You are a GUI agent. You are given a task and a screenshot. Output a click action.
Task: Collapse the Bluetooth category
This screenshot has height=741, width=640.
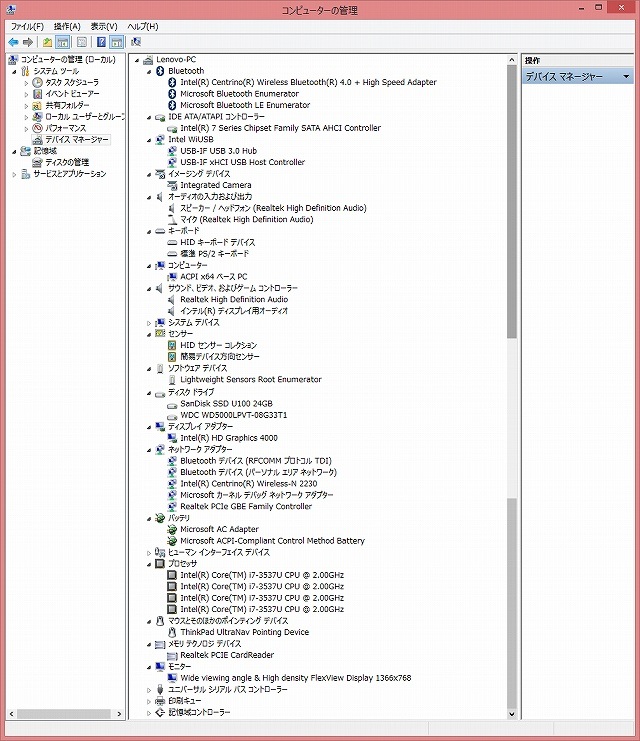[149, 71]
